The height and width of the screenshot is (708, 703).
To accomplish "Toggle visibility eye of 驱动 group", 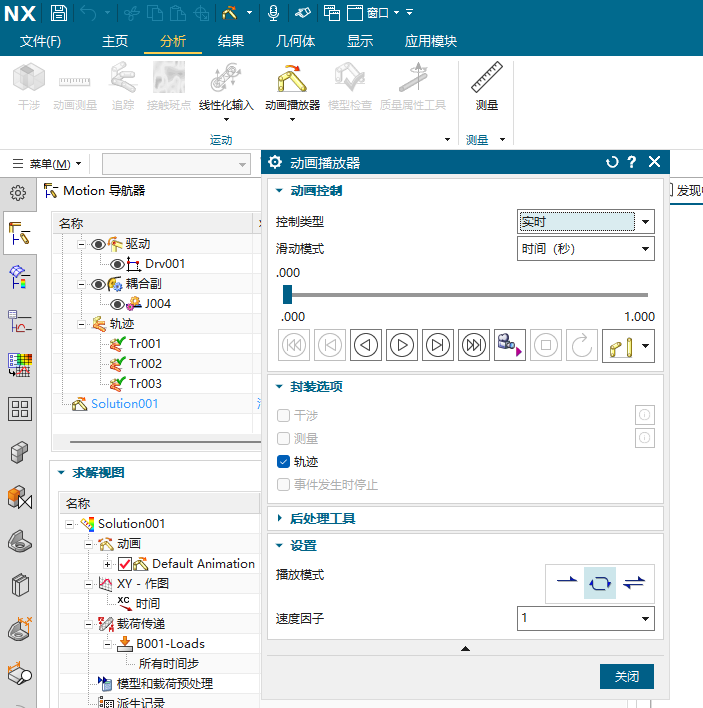I will click(98, 244).
